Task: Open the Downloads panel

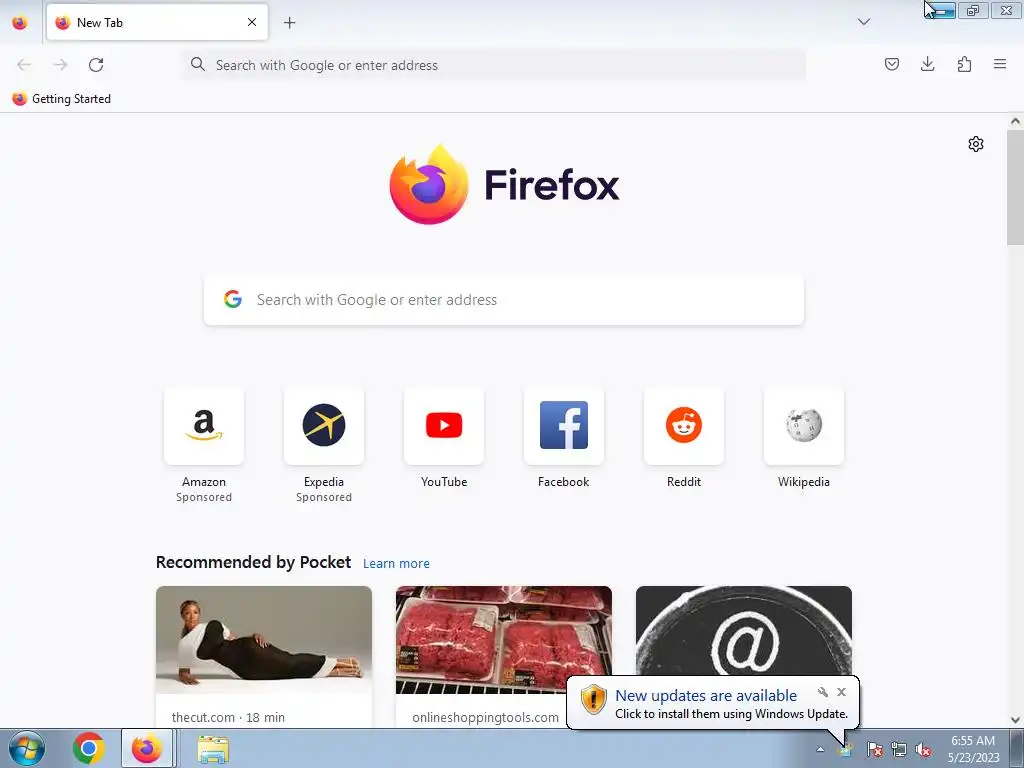Action: [x=927, y=64]
